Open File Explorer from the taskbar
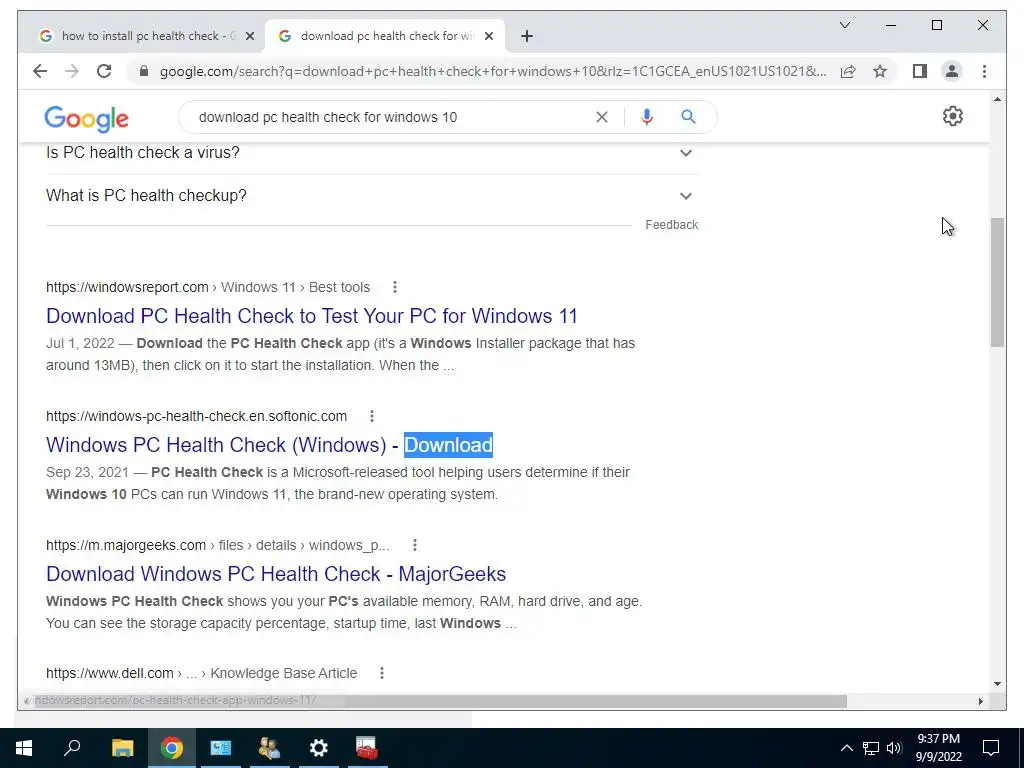This screenshot has height=768, width=1024. click(x=122, y=748)
